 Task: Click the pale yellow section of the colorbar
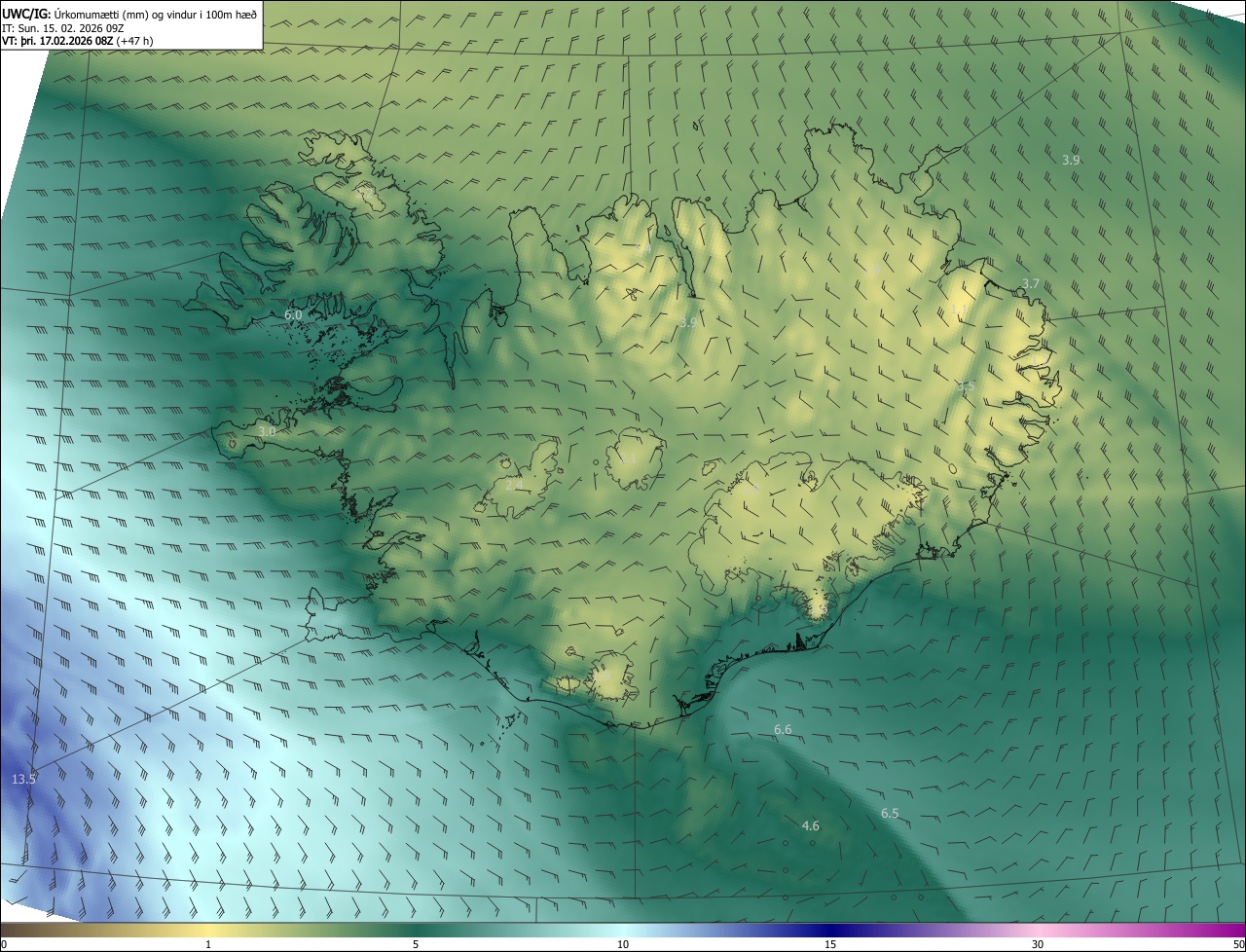209,930
